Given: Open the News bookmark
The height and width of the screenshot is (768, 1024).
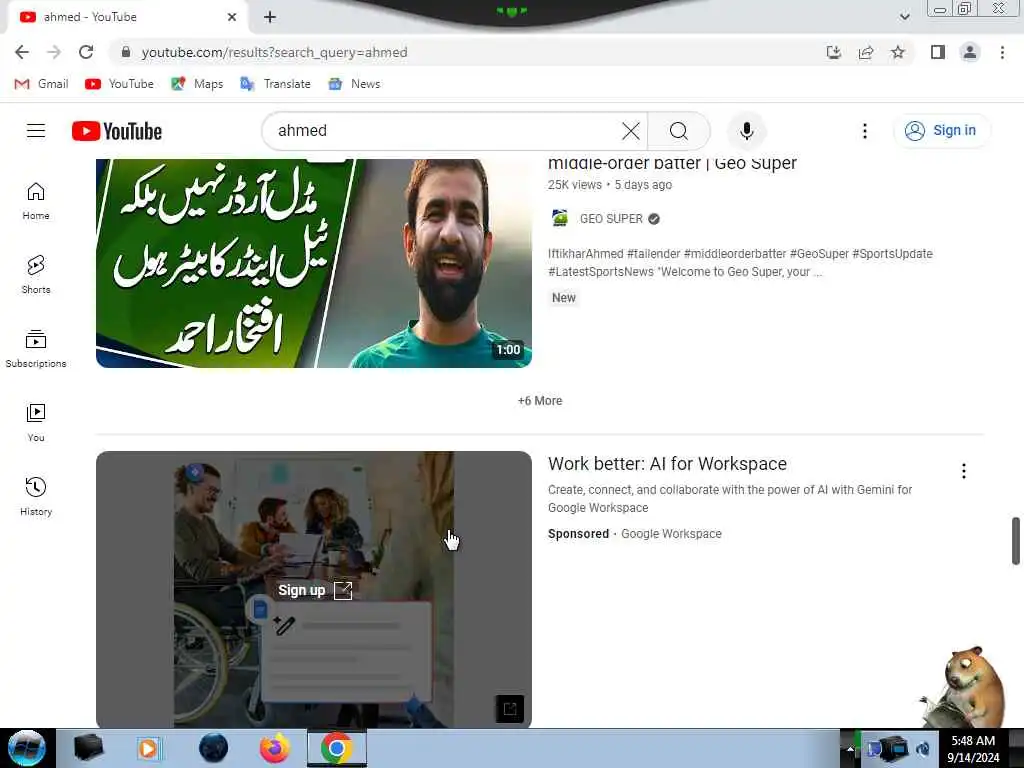Looking at the screenshot, I should pos(355,84).
